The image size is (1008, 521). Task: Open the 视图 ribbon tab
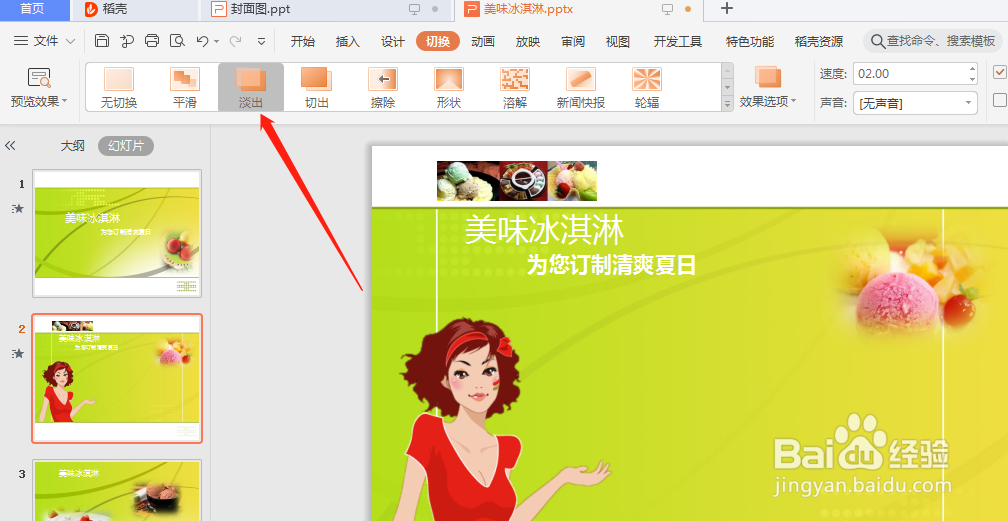click(x=618, y=41)
